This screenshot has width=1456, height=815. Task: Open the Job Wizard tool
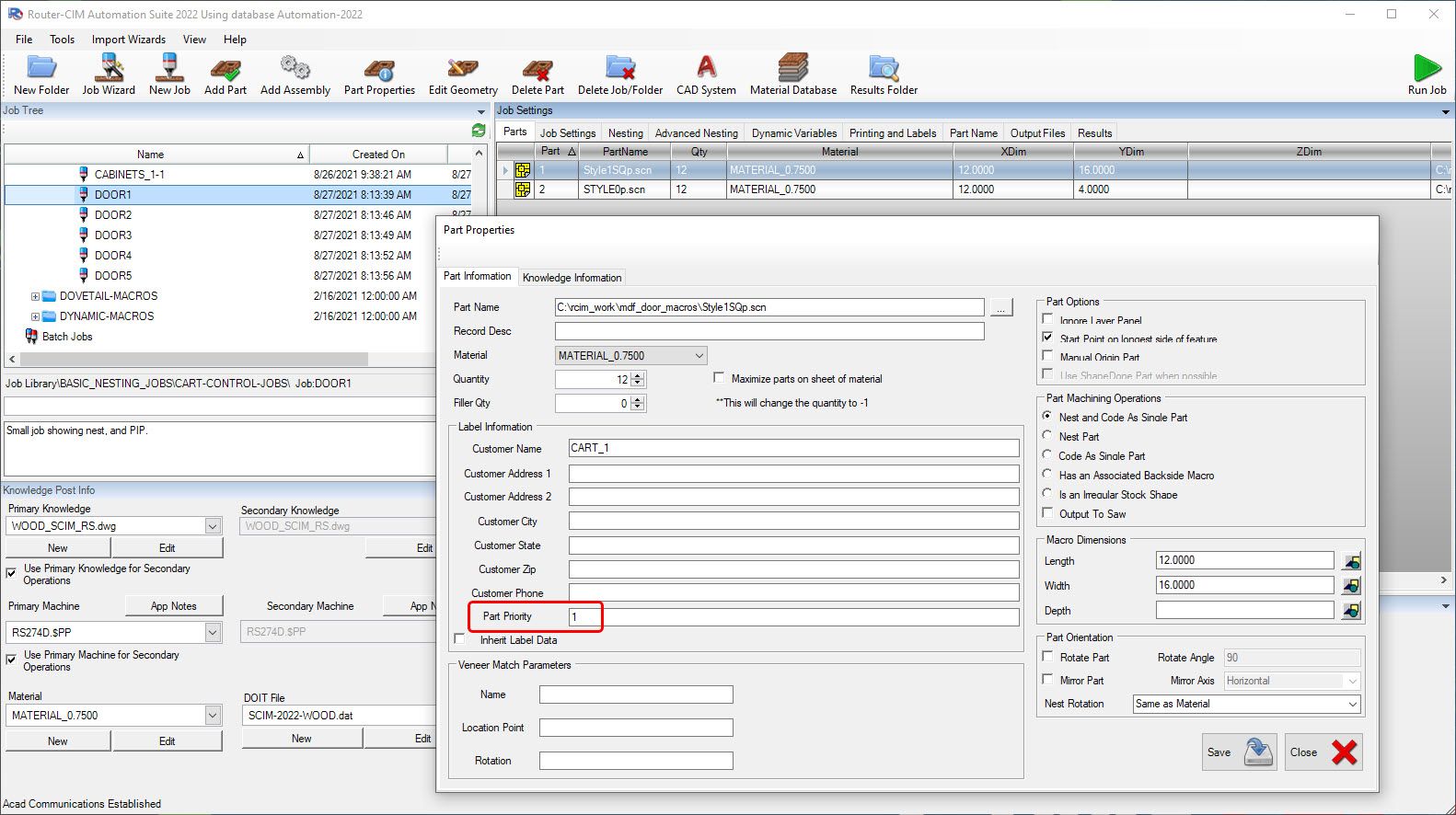(x=109, y=74)
